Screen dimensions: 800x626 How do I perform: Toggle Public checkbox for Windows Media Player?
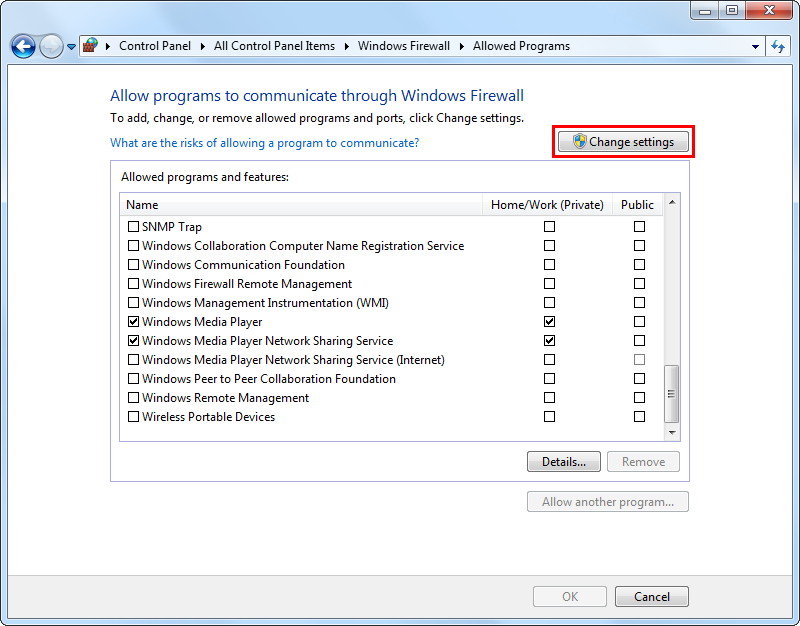click(639, 321)
